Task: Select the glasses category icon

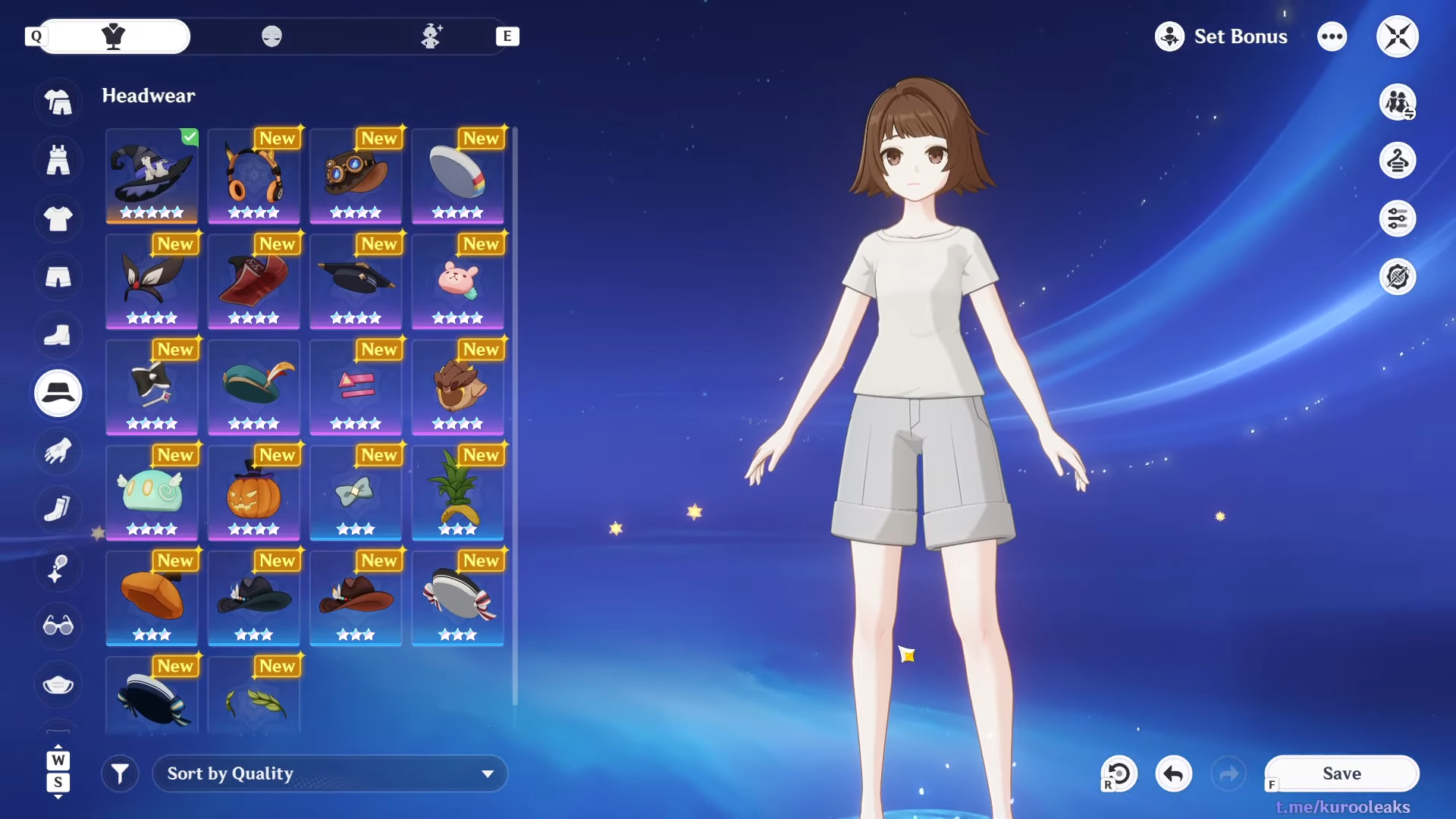Action: (58, 626)
